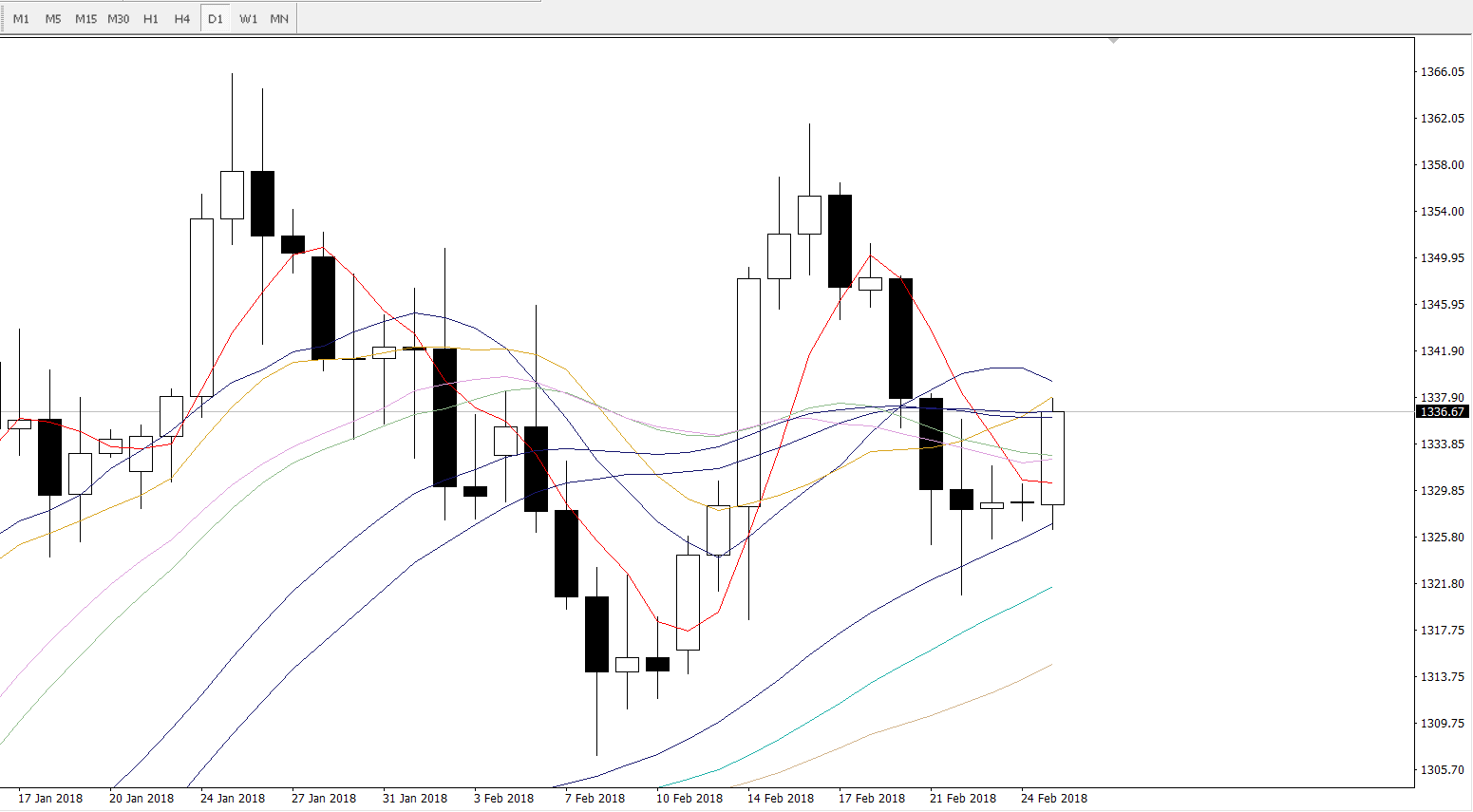
Task: Set the chart to M30 timeframe
Action: pyautogui.click(x=119, y=19)
